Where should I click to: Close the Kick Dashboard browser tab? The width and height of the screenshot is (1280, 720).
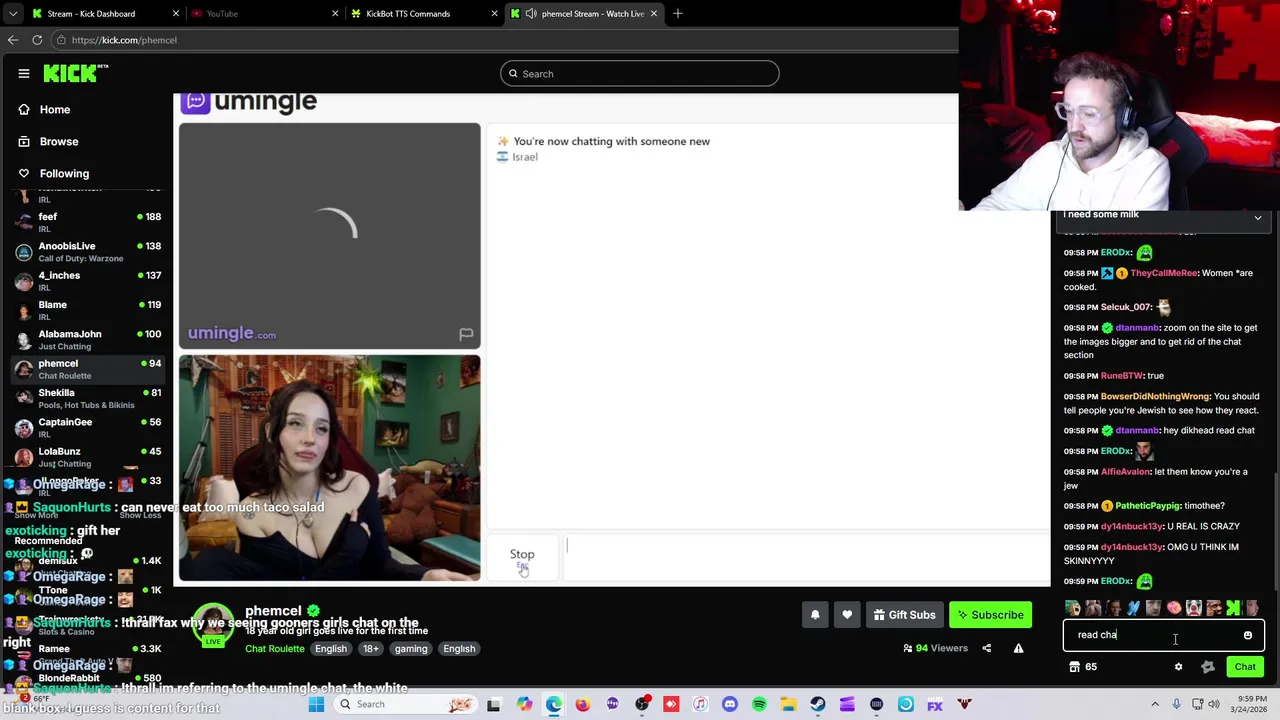click(176, 13)
